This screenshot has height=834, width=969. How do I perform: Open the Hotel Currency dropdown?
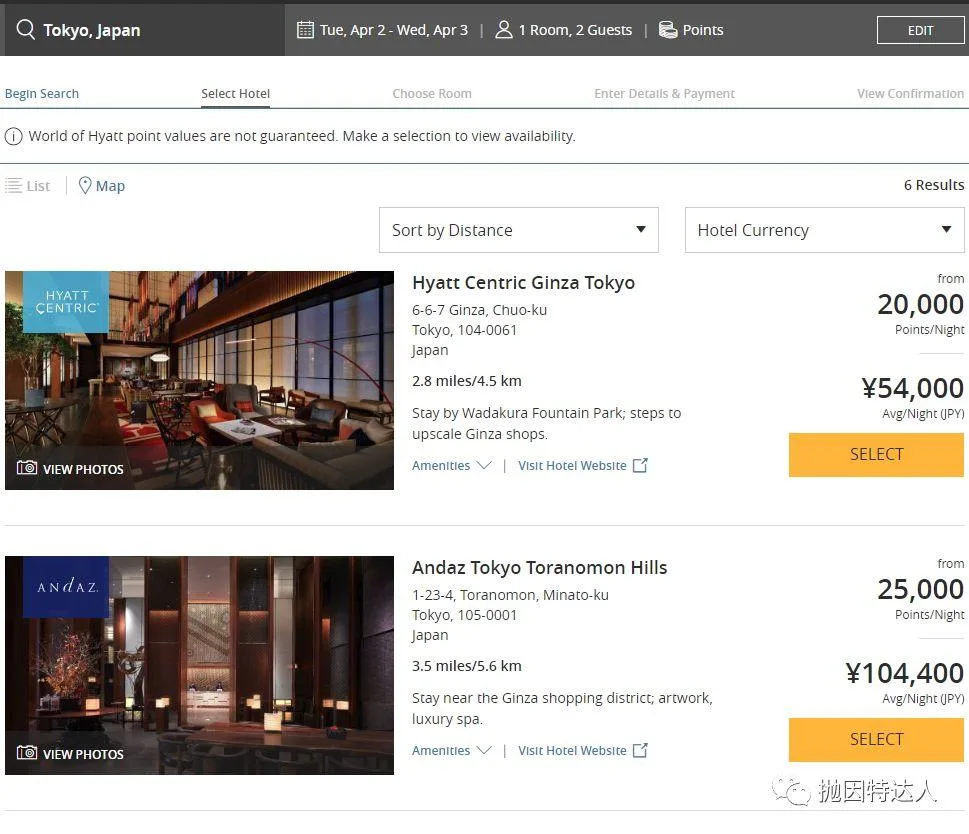[824, 230]
